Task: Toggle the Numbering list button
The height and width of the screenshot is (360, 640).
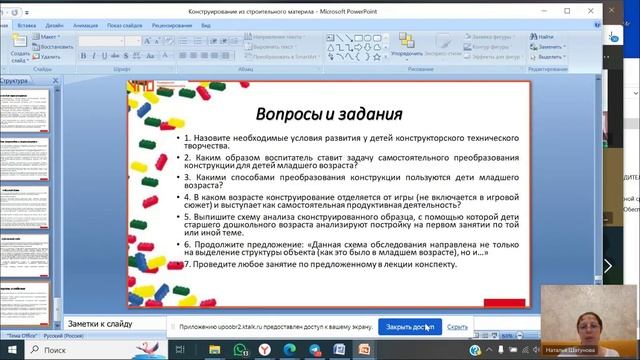Action: click(198, 41)
